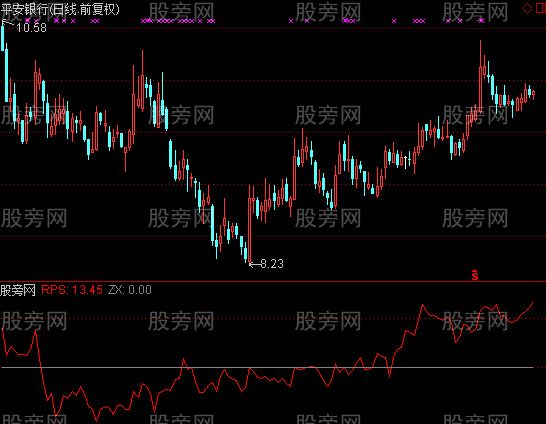The image size is (546, 424).
Task: Click the red S marker above the indicator panel
Action: pos(475,275)
